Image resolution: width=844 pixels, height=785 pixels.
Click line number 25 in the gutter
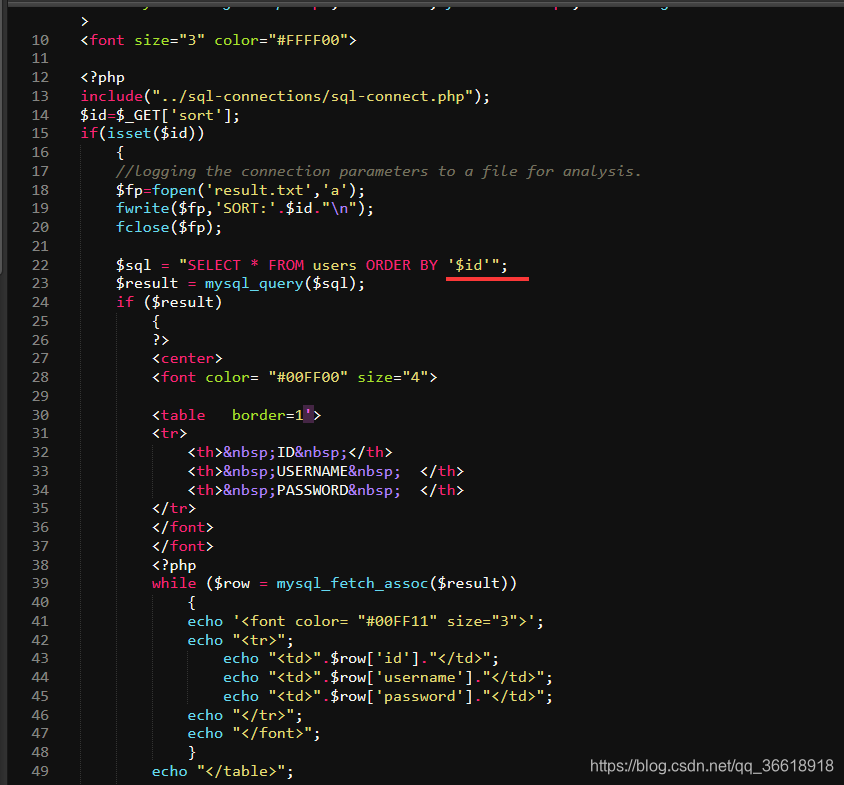(40, 321)
